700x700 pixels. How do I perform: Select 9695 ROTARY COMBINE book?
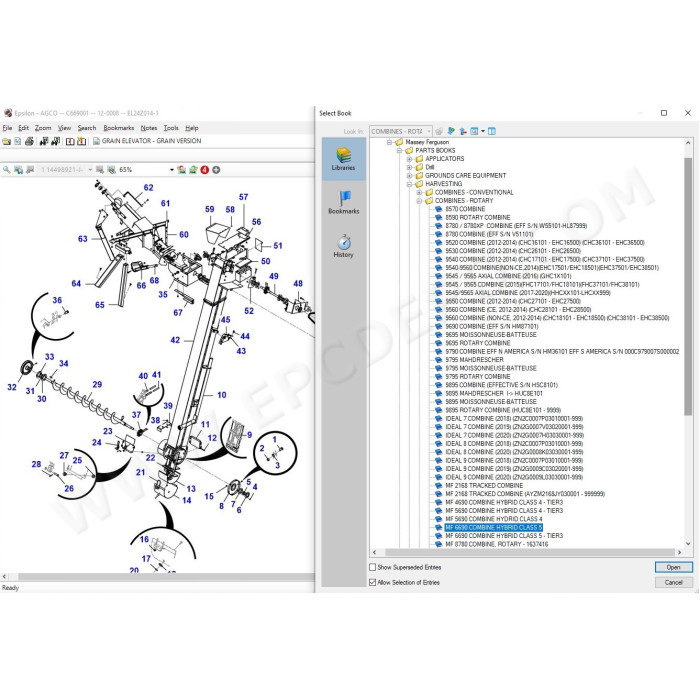(478, 343)
